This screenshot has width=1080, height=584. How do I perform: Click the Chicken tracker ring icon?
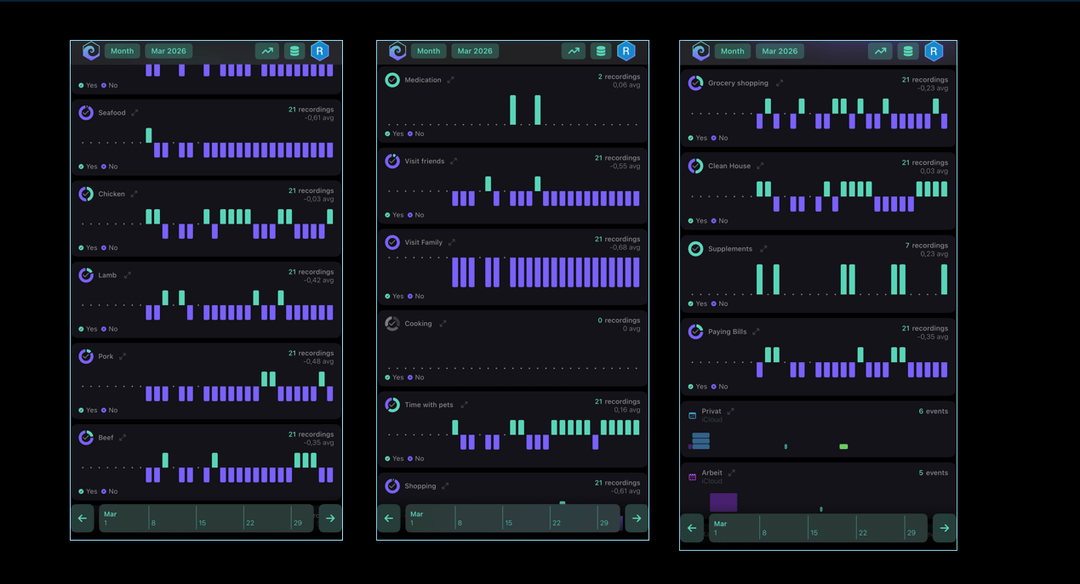click(86, 194)
